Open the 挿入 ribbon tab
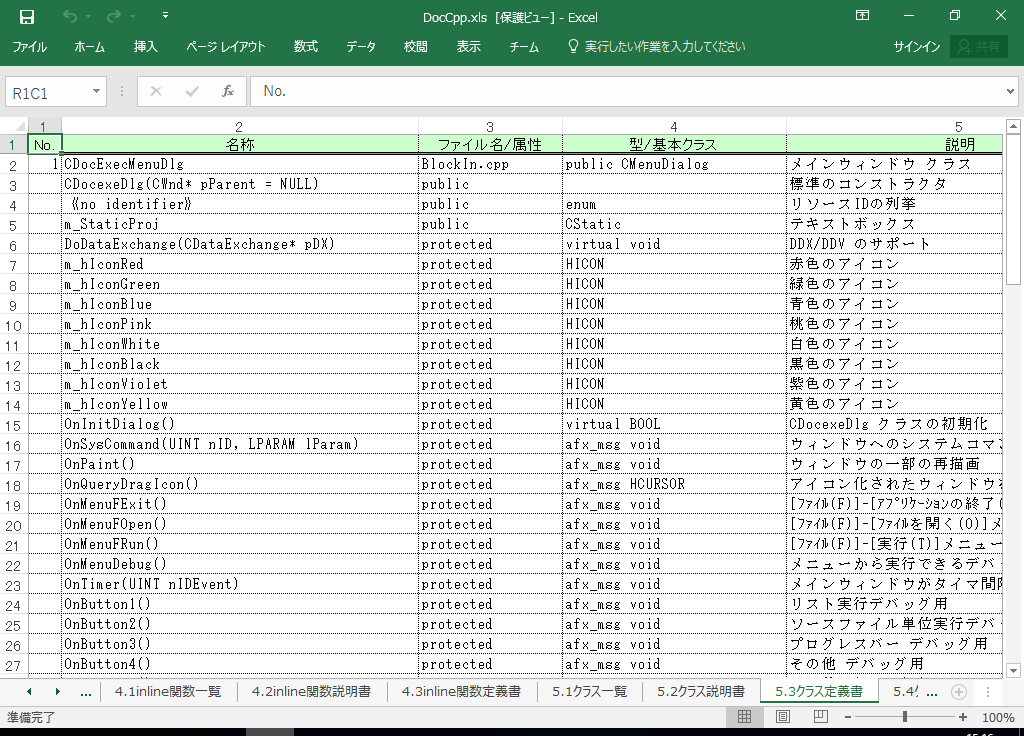Image resolution: width=1024 pixels, height=736 pixels. coord(146,47)
